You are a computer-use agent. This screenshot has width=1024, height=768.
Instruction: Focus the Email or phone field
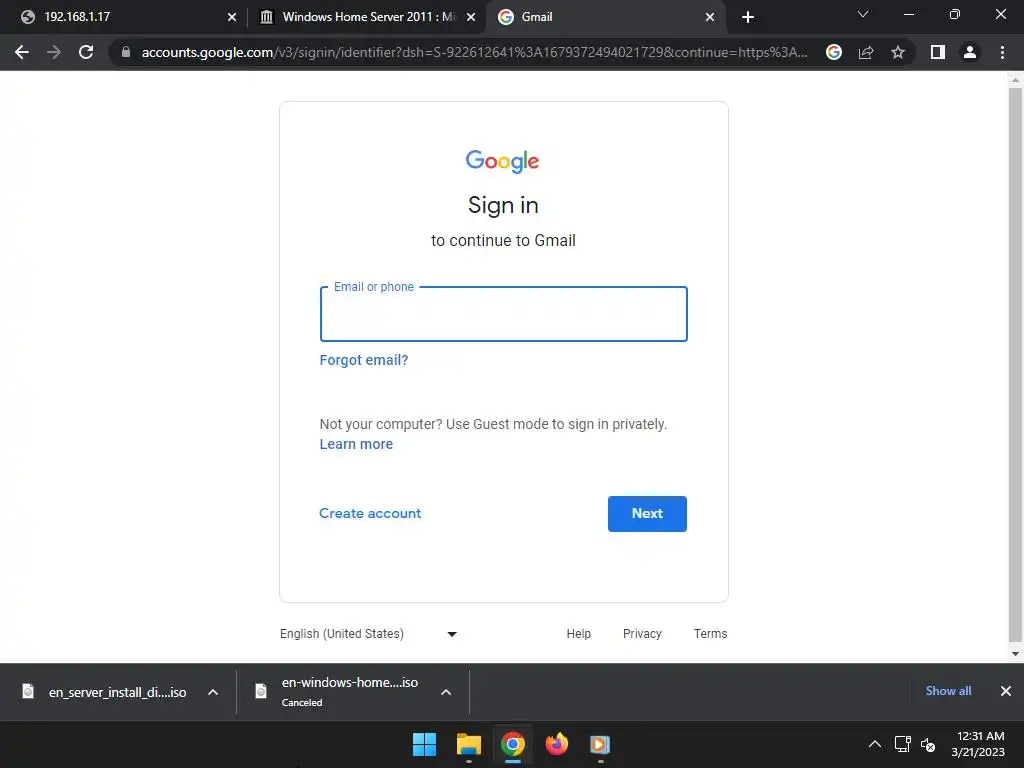point(504,314)
